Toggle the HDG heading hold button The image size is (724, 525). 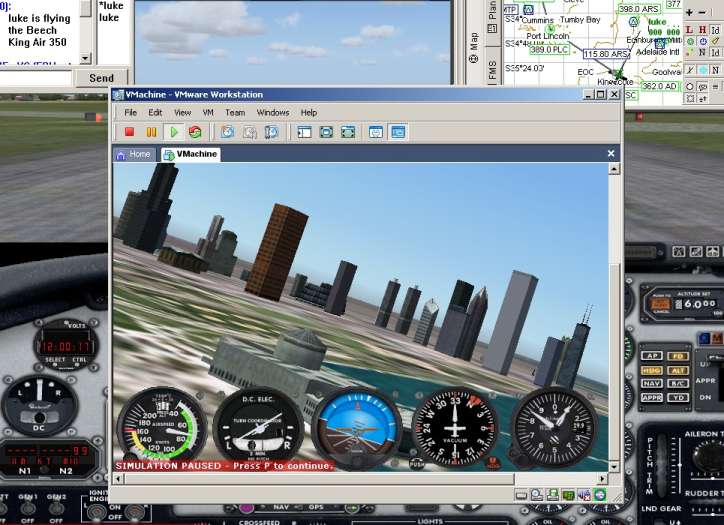(x=651, y=370)
